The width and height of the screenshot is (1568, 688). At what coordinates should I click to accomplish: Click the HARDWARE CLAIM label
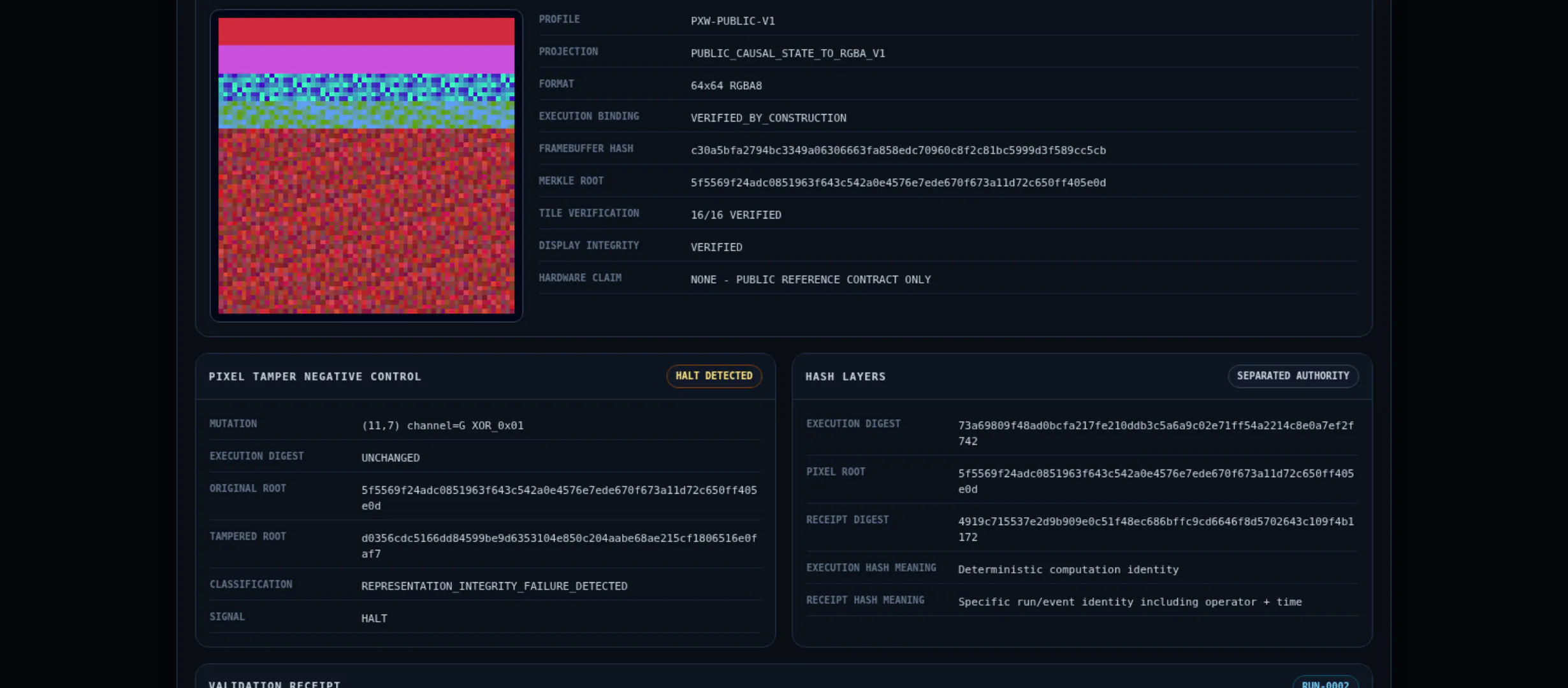click(x=579, y=278)
